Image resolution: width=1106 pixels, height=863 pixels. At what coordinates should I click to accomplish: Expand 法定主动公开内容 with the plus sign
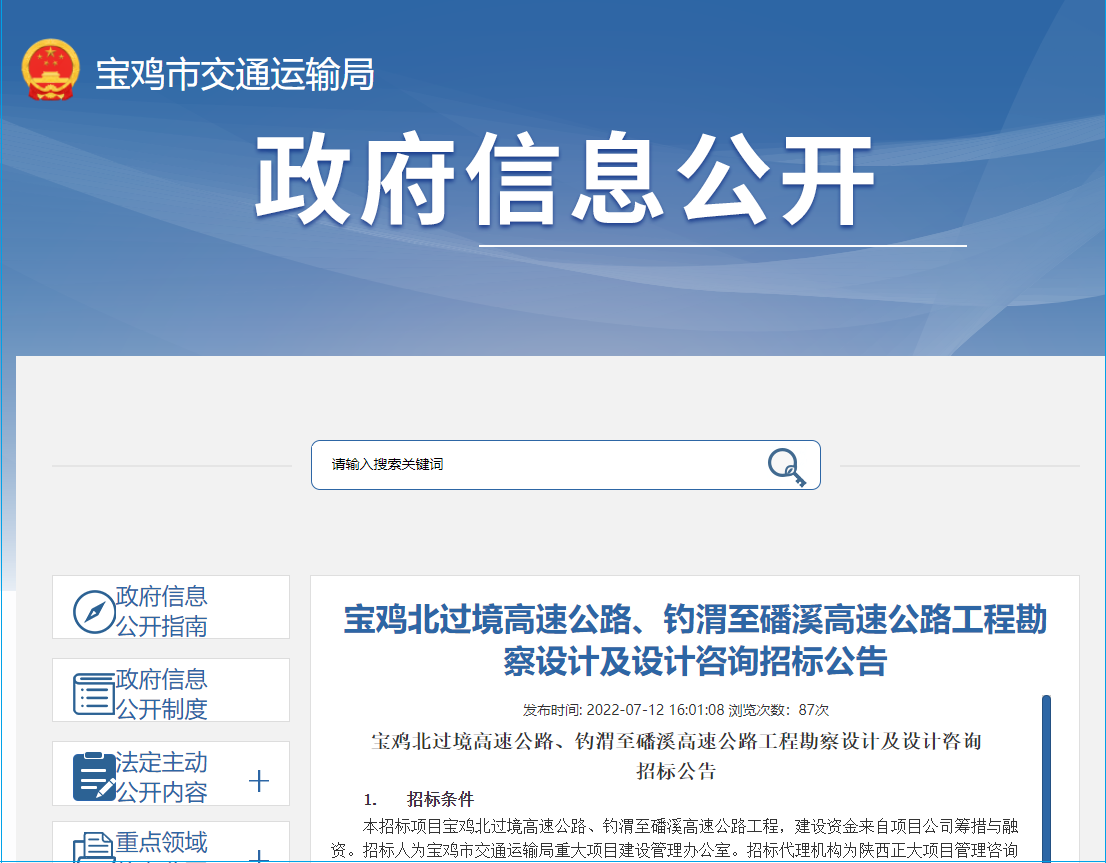click(x=259, y=781)
